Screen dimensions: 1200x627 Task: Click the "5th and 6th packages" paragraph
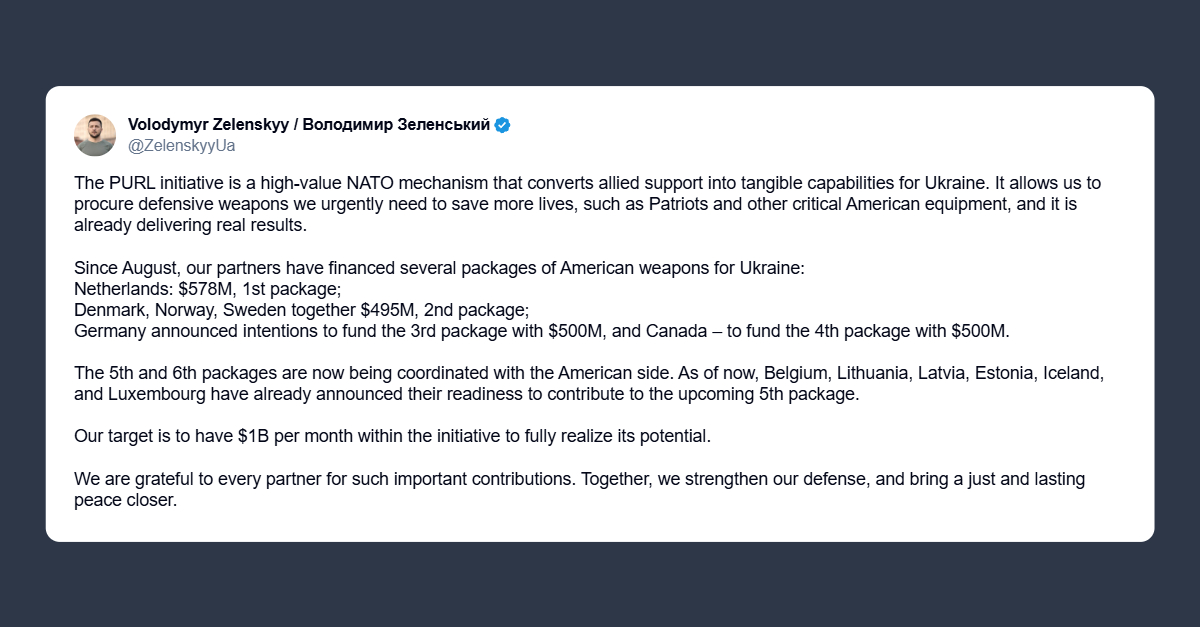point(588,383)
